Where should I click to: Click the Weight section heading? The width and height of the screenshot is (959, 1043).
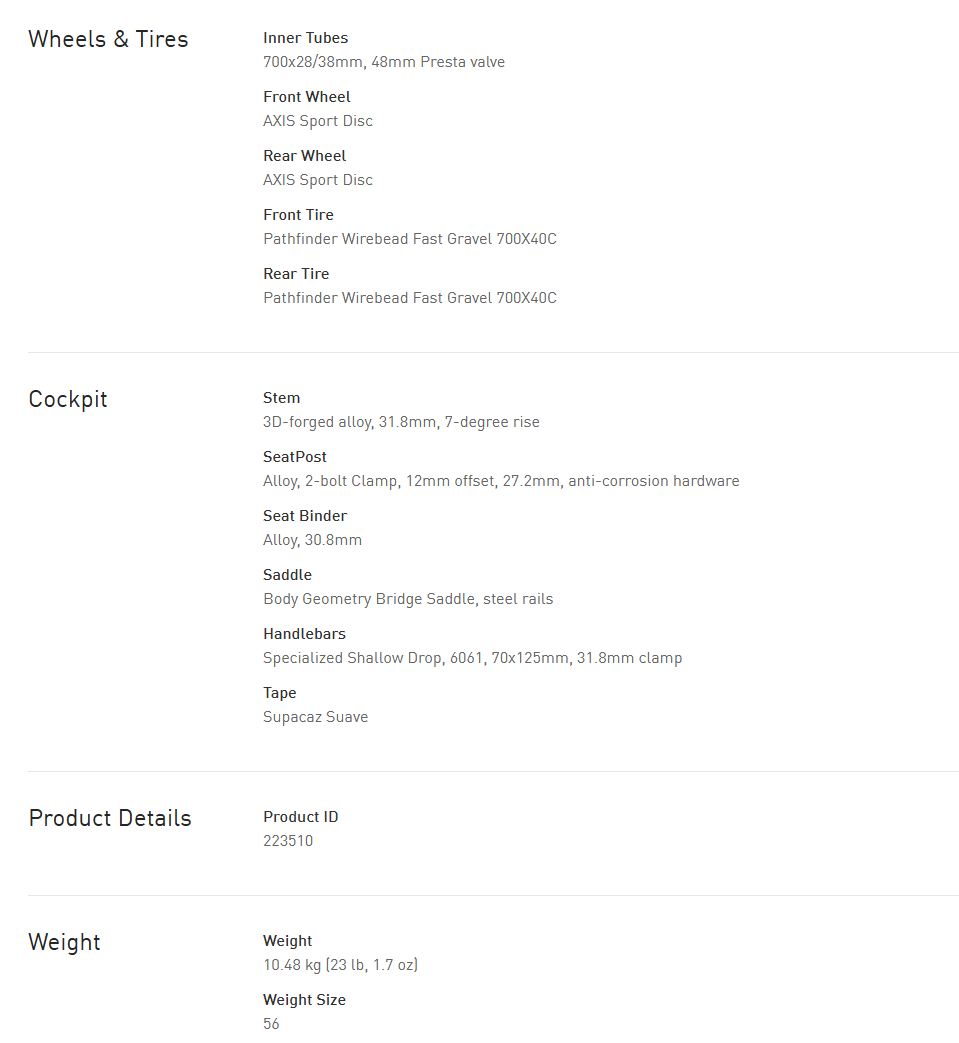(65, 943)
